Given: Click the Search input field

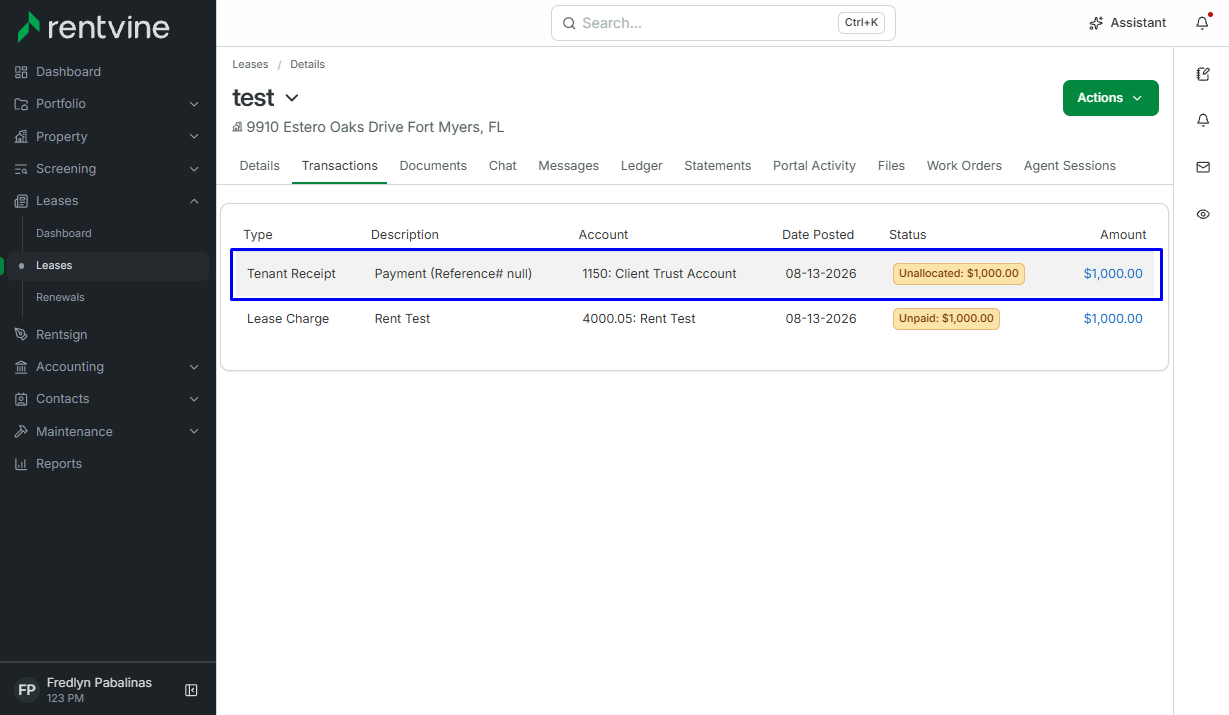Looking at the screenshot, I should (723, 23).
